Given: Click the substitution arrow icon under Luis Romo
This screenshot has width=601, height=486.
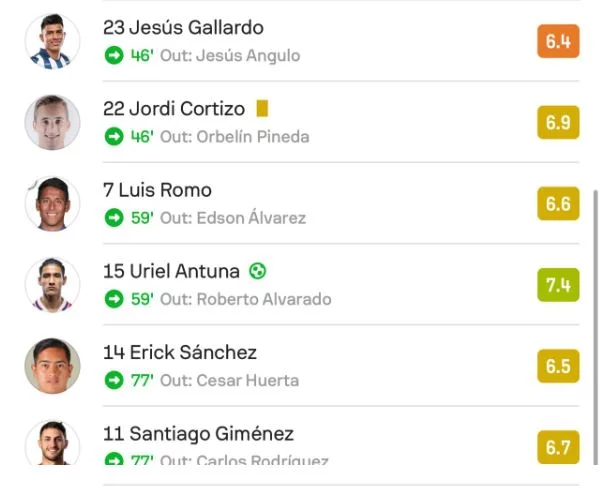Looking at the screenshot, I should click(x=114, y=218).
